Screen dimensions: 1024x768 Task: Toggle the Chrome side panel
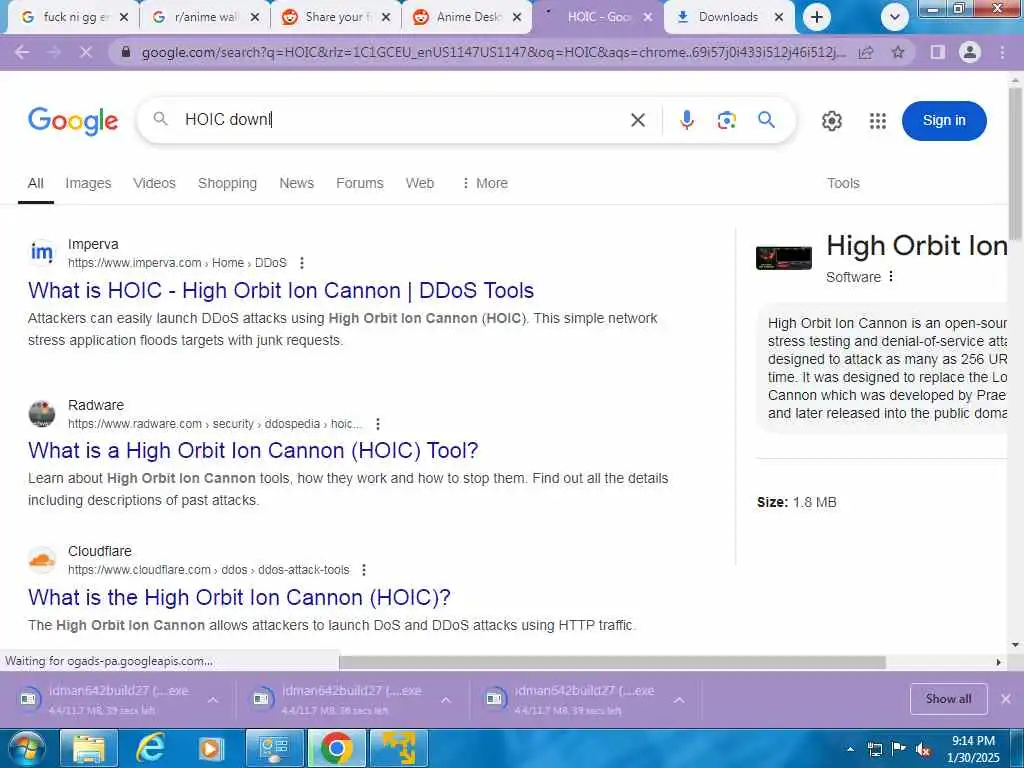click(938, 52)
